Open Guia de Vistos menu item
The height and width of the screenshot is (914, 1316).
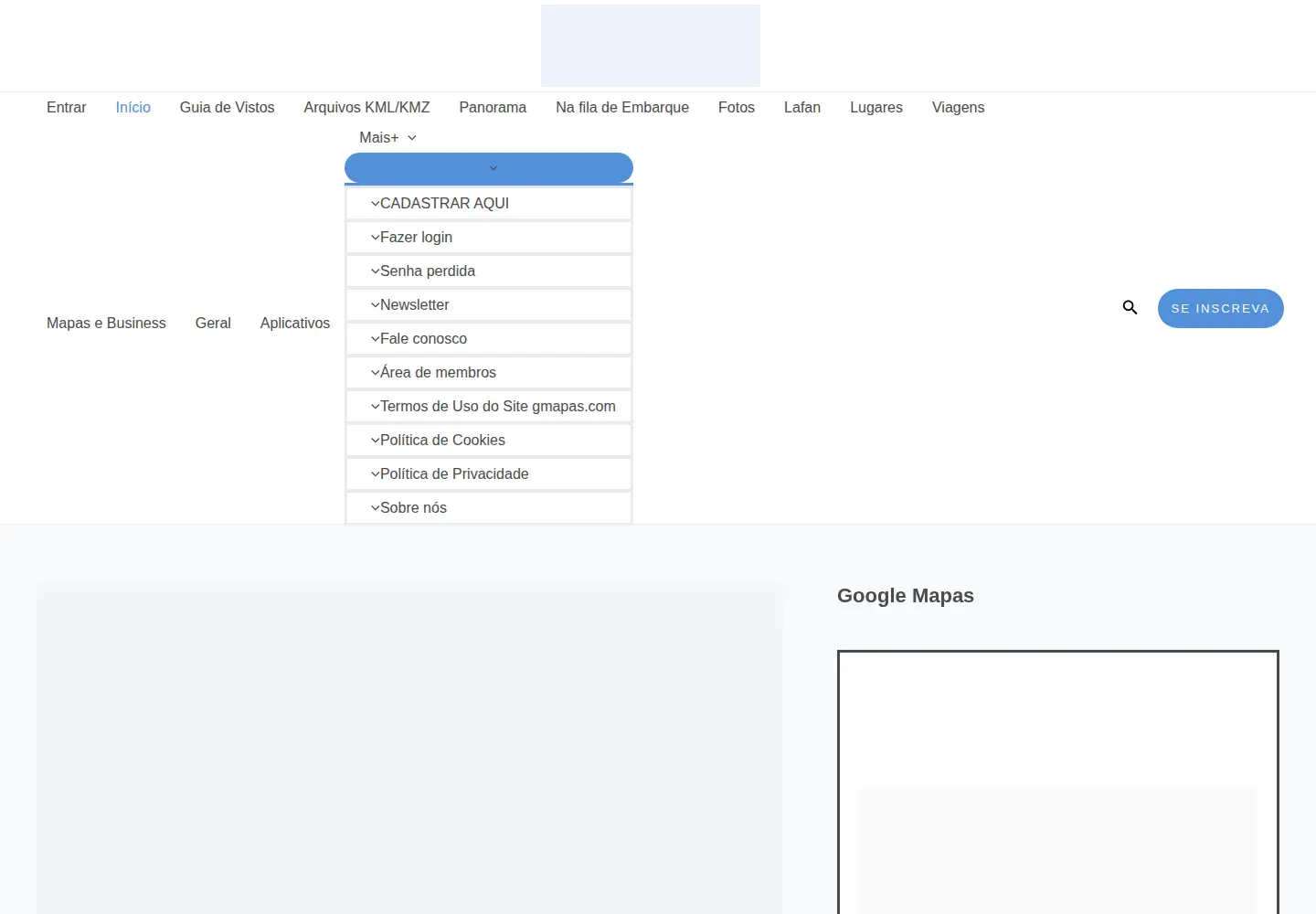[228, 108]
